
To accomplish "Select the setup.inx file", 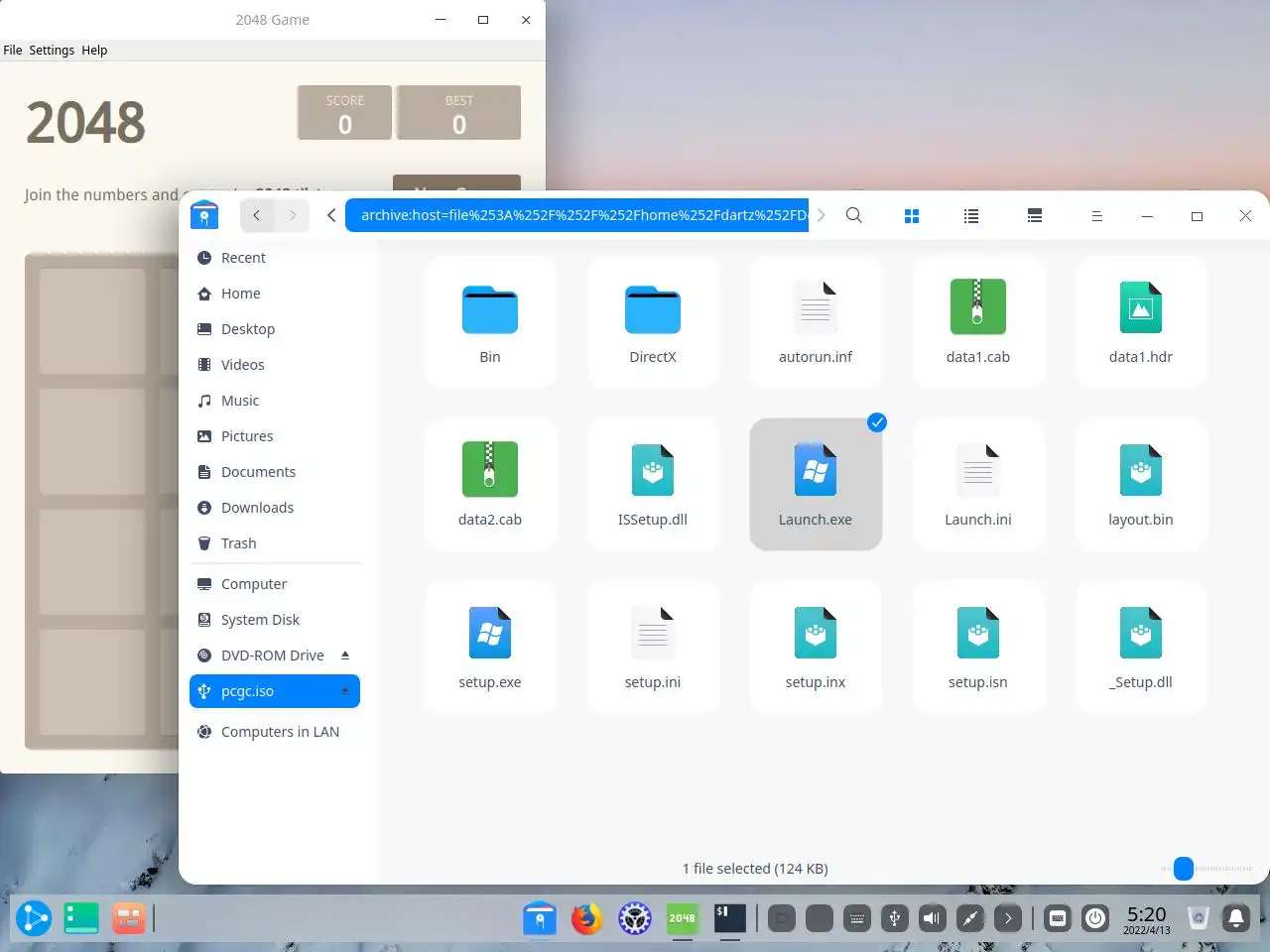I will point(816,648).
